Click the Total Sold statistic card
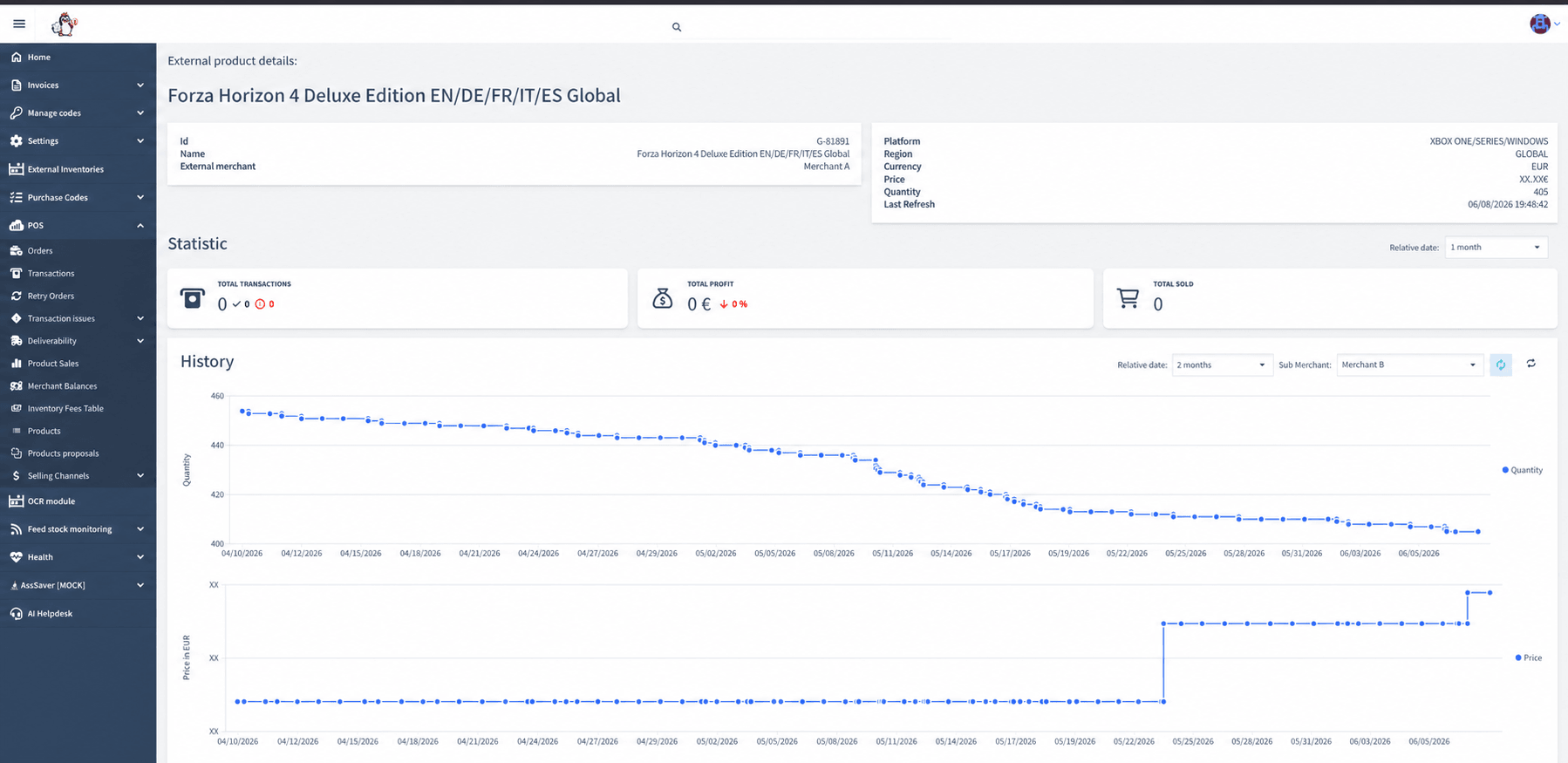 click(1330, 298)
